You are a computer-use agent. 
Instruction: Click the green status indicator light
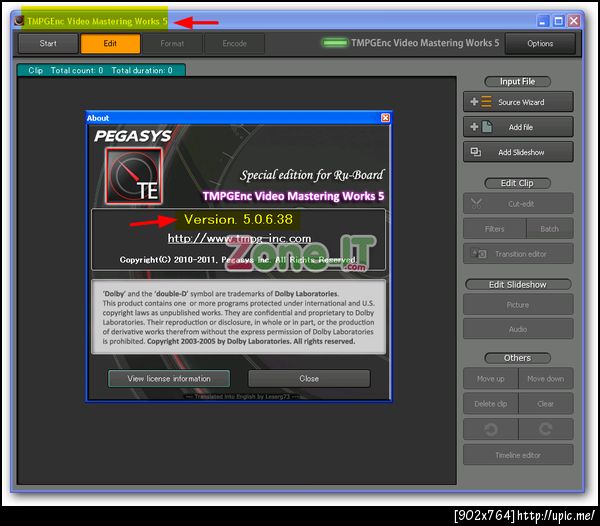[x=335, y=43]
